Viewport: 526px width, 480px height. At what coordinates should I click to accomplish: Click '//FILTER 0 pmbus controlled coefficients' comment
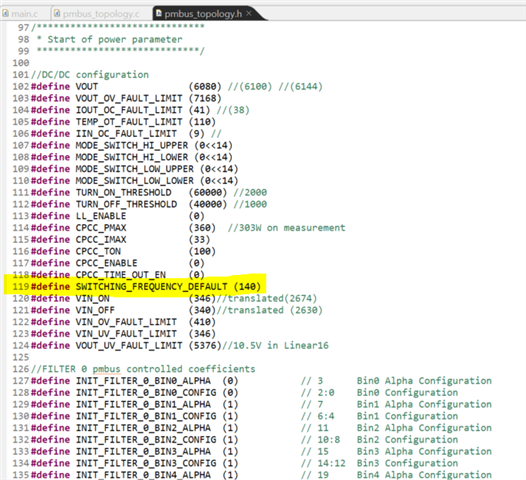[x=143, y=369]
